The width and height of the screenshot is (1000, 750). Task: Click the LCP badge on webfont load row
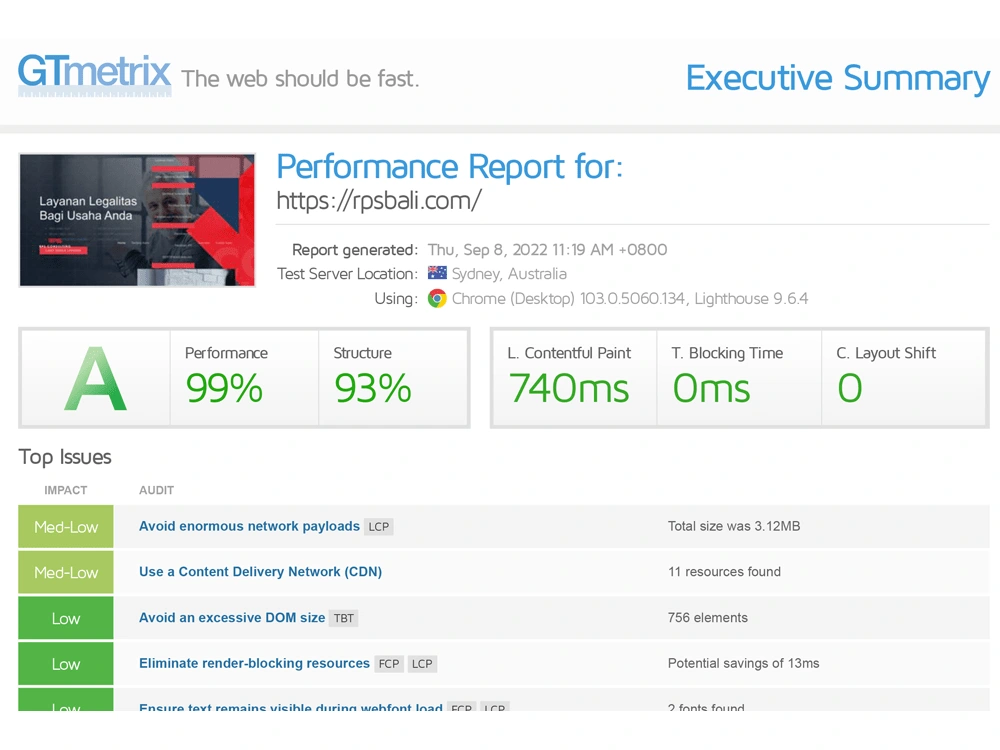click(495, 709)
